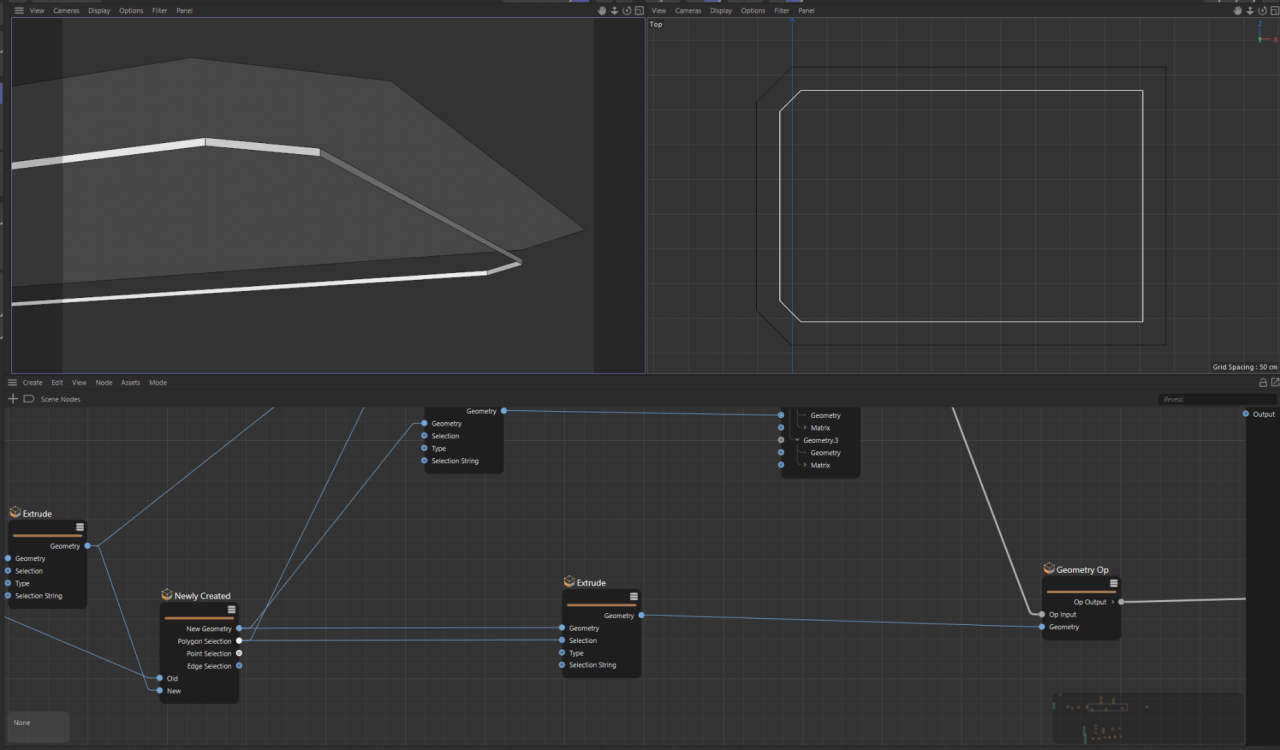Click the Edge Selection output port
Viewport: 1280px width, 750px height.
[x=238, y=666]
